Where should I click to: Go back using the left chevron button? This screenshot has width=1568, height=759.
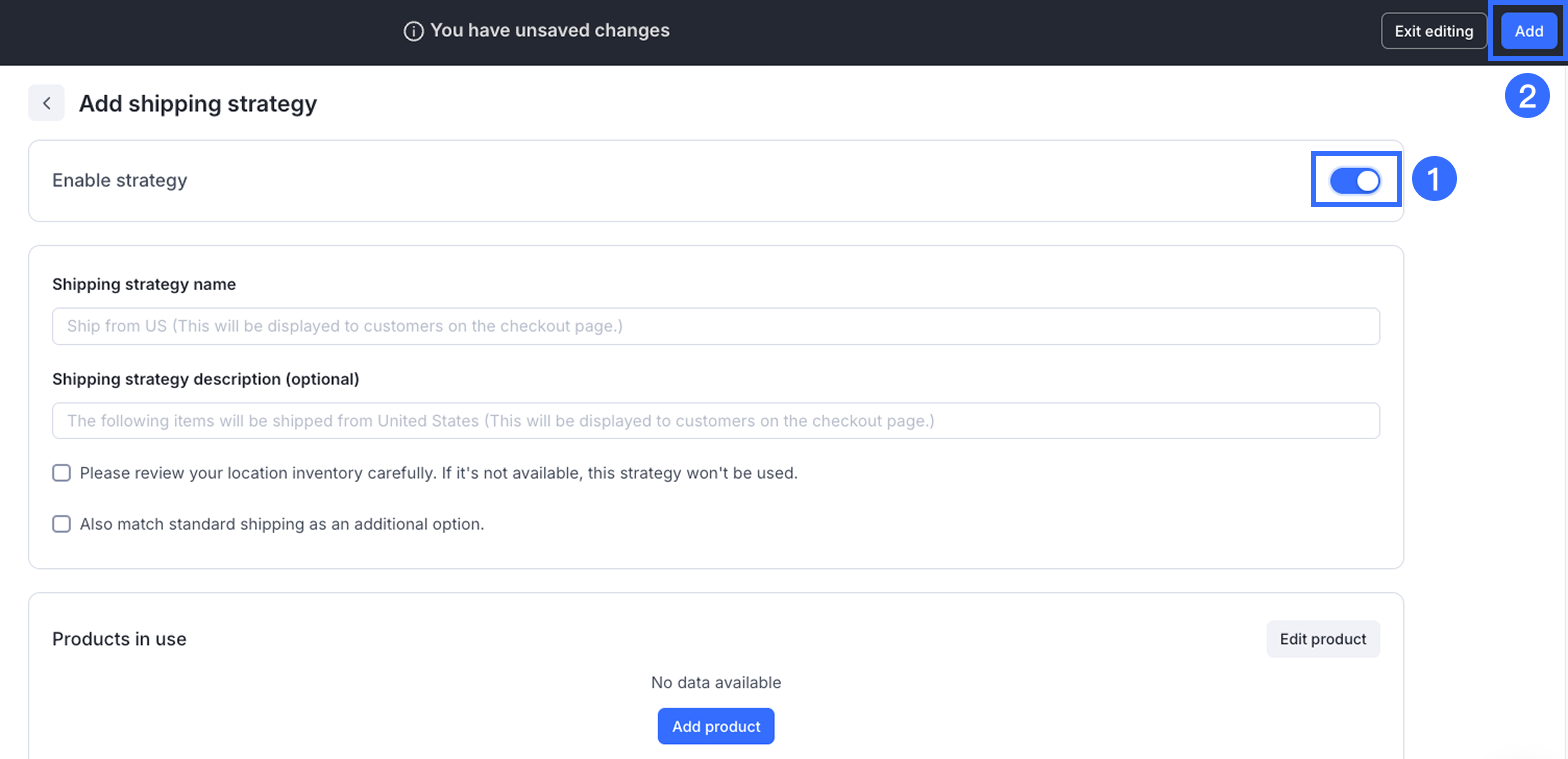click(x=46, y=103)
